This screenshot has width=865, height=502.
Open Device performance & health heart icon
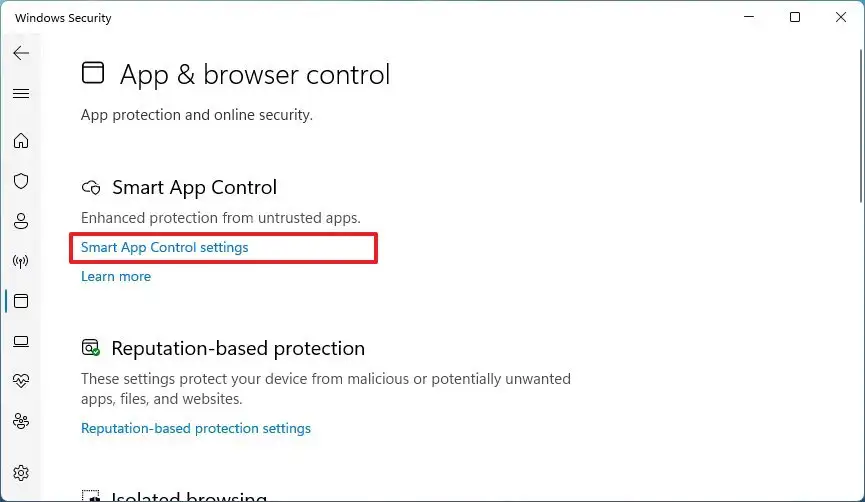[21, 381]
